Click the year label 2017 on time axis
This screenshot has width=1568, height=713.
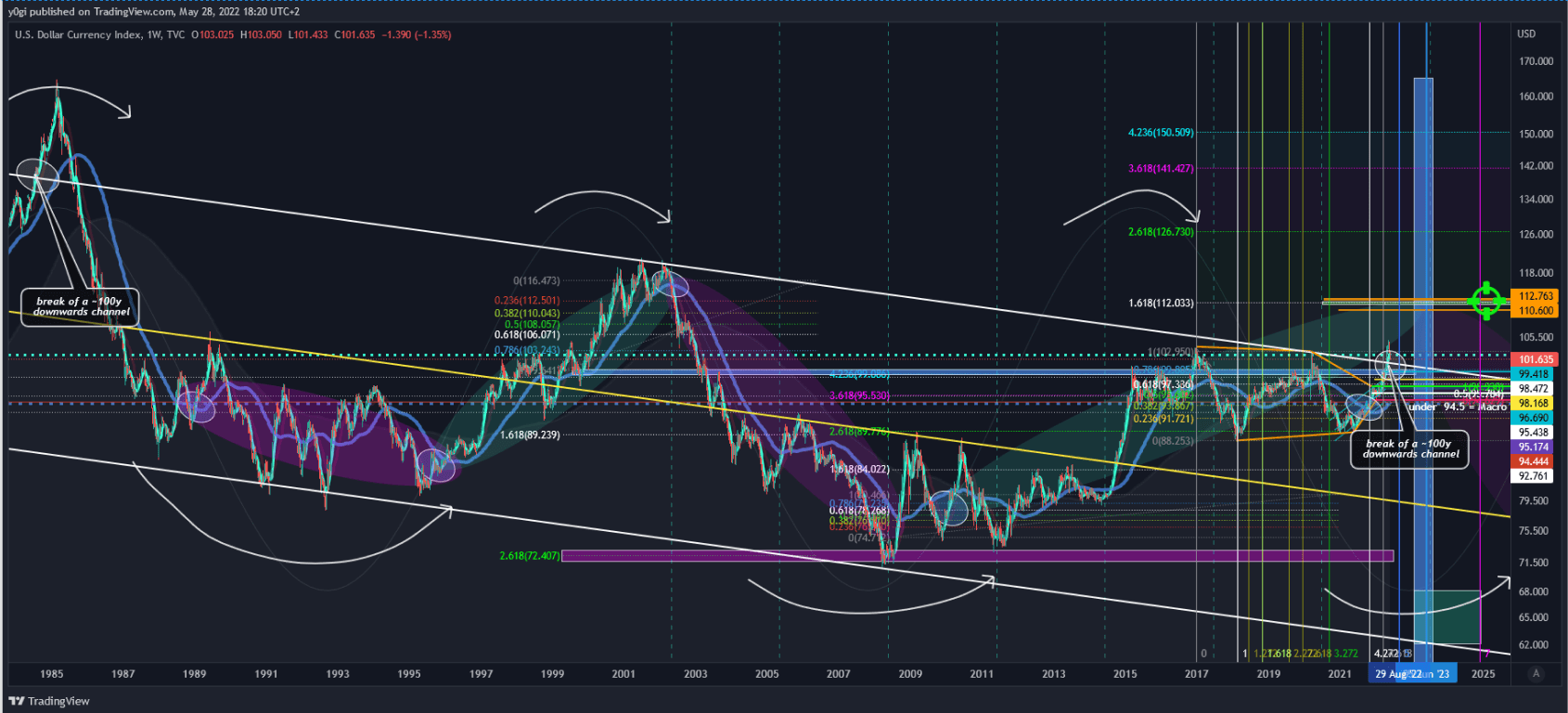[1197, 674]
